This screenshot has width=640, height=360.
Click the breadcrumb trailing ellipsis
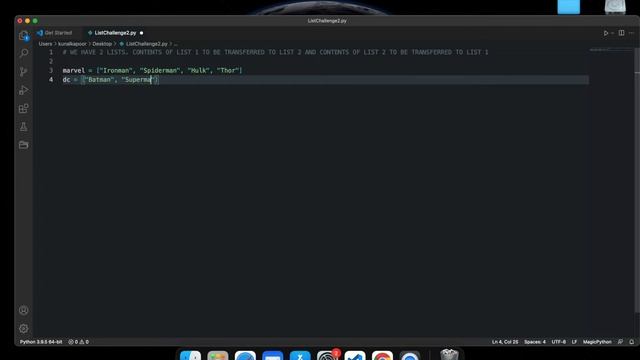click(x=176, y=44)
